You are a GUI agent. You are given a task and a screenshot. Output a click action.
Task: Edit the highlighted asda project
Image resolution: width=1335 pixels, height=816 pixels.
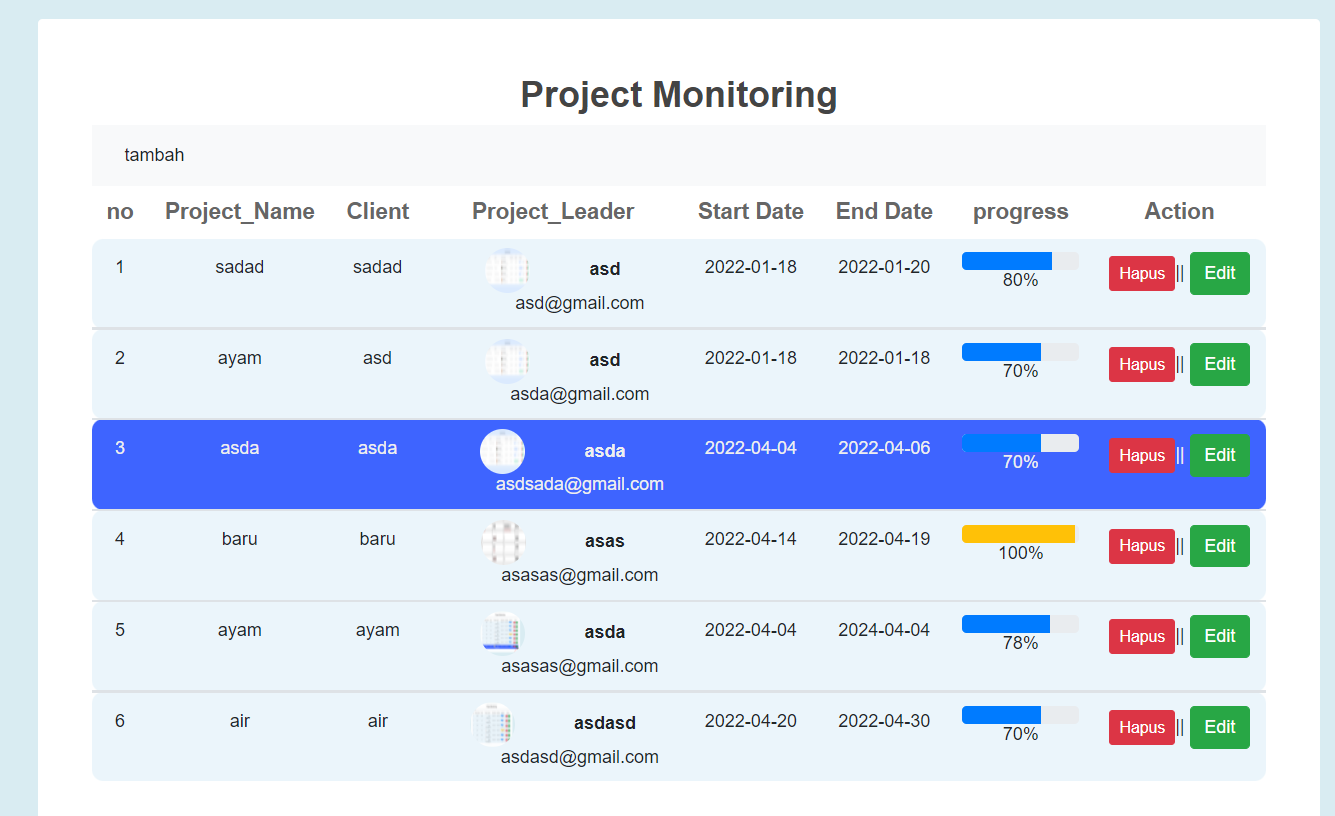click(x=1220, y=455)
